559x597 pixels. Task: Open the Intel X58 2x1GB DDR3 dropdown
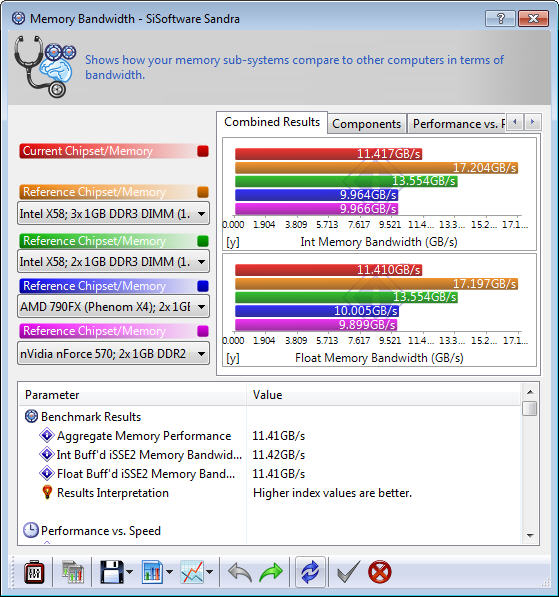[x=113, y=262]
